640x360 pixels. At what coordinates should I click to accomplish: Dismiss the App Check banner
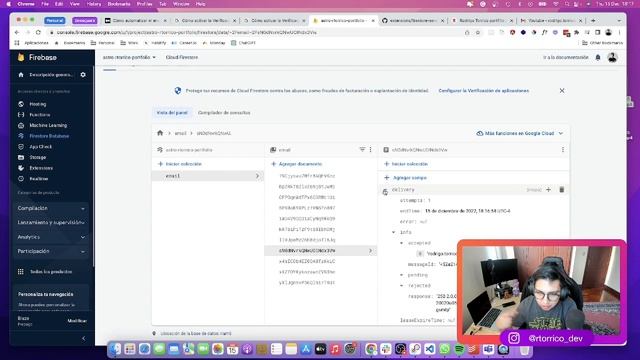pos(562,91)
